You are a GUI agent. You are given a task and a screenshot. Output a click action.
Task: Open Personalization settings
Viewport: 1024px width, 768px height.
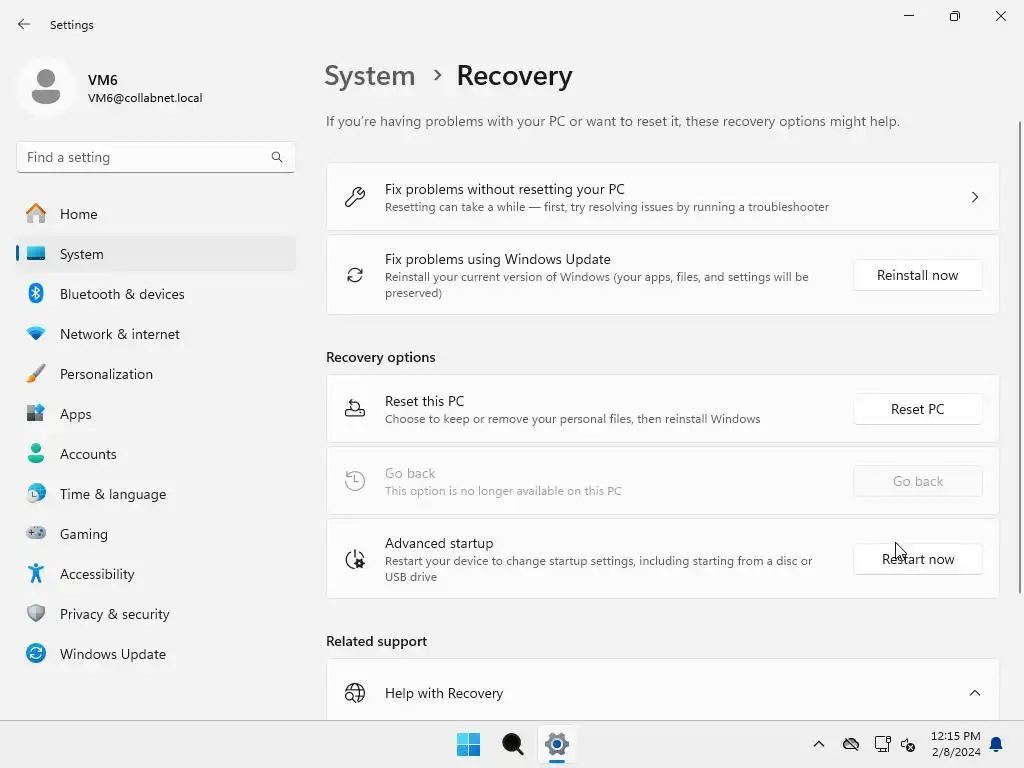pos(156,374)
